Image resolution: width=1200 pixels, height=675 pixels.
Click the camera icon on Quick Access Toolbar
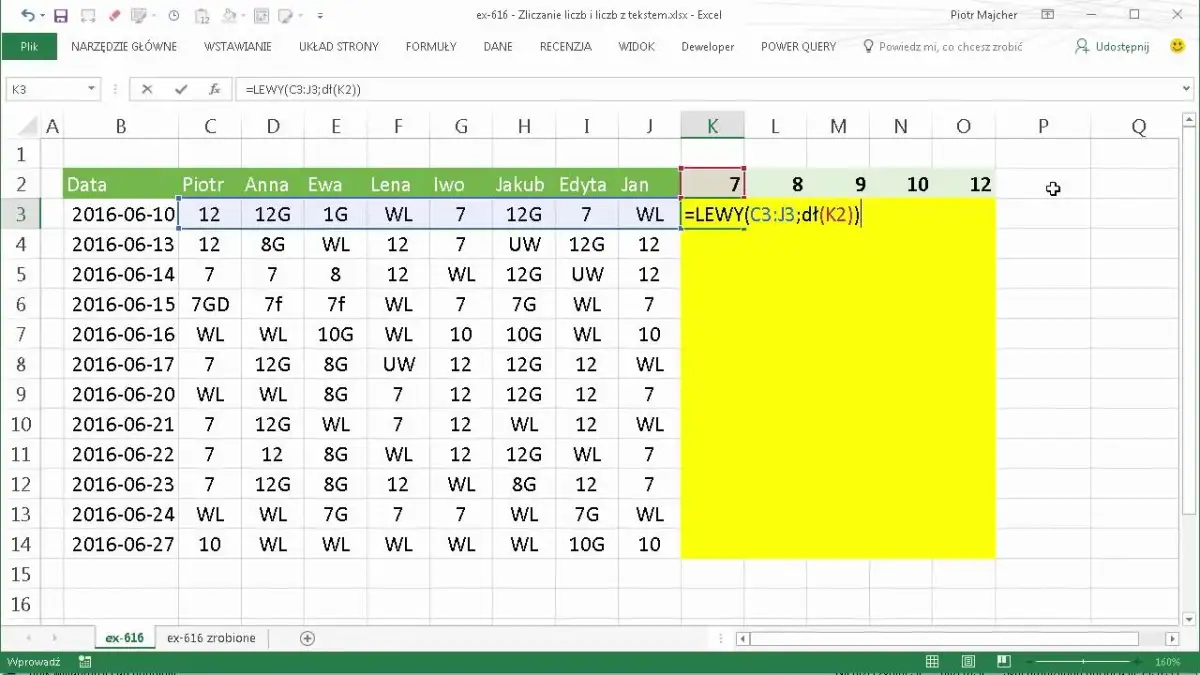[261, 15]
